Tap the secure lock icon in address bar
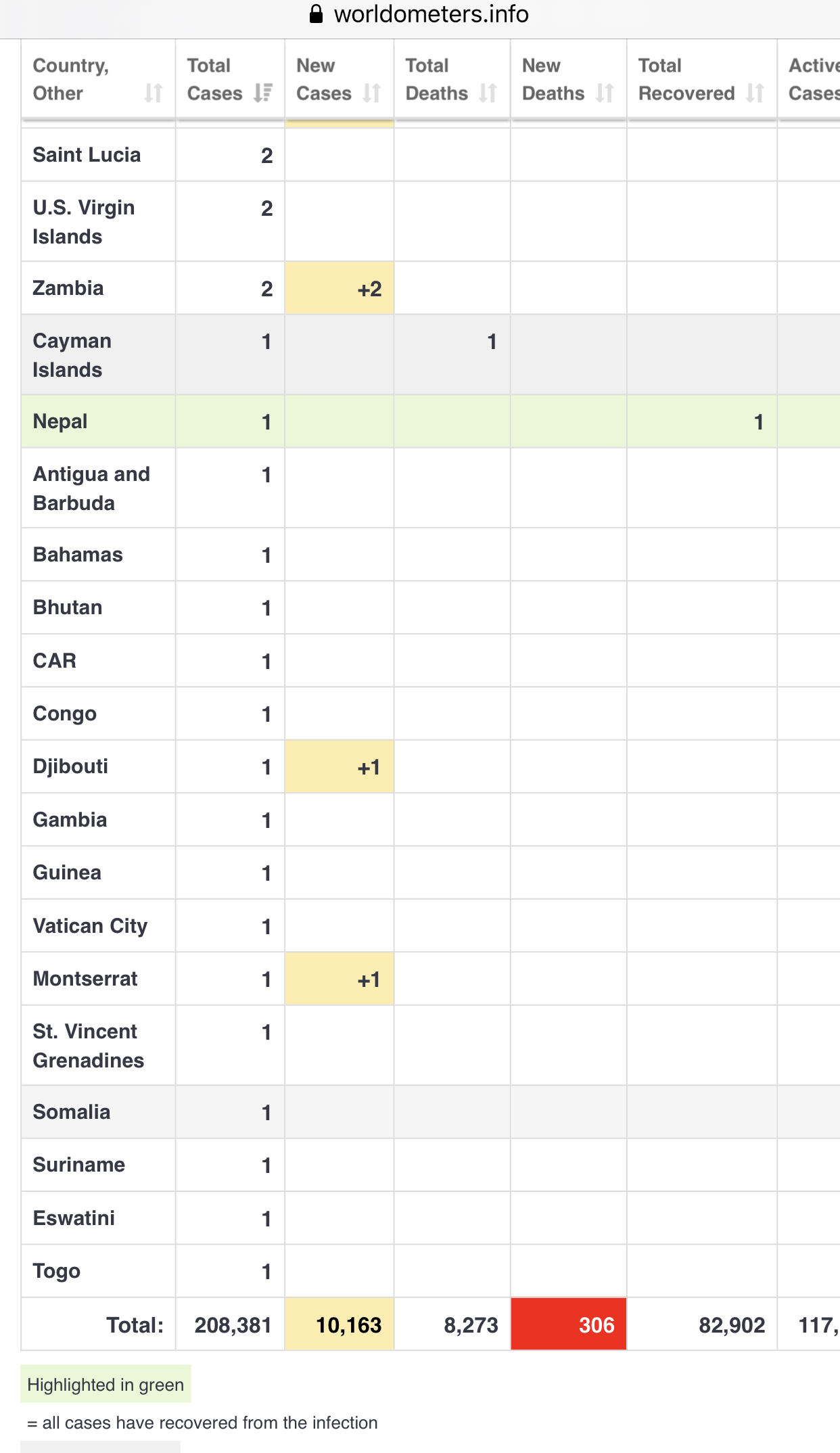 coord(316,14)
